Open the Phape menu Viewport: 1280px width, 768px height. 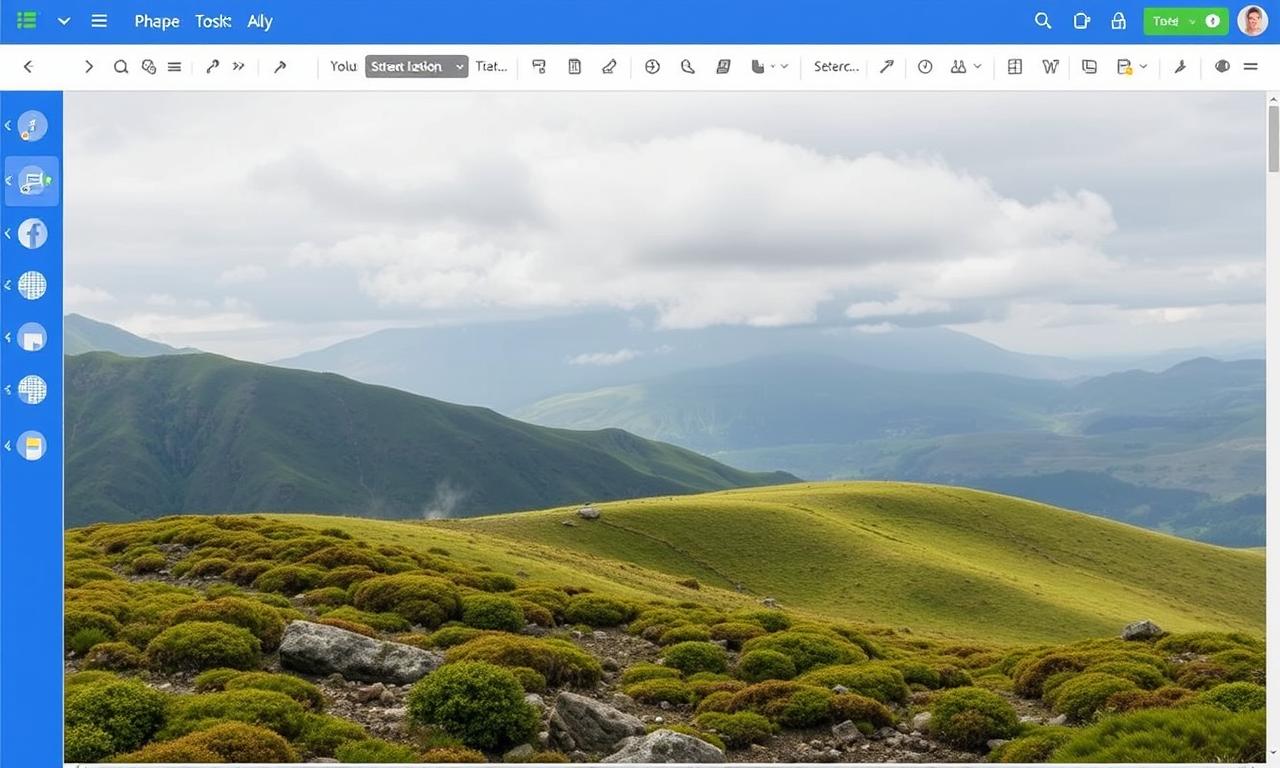tap(157, 21)
